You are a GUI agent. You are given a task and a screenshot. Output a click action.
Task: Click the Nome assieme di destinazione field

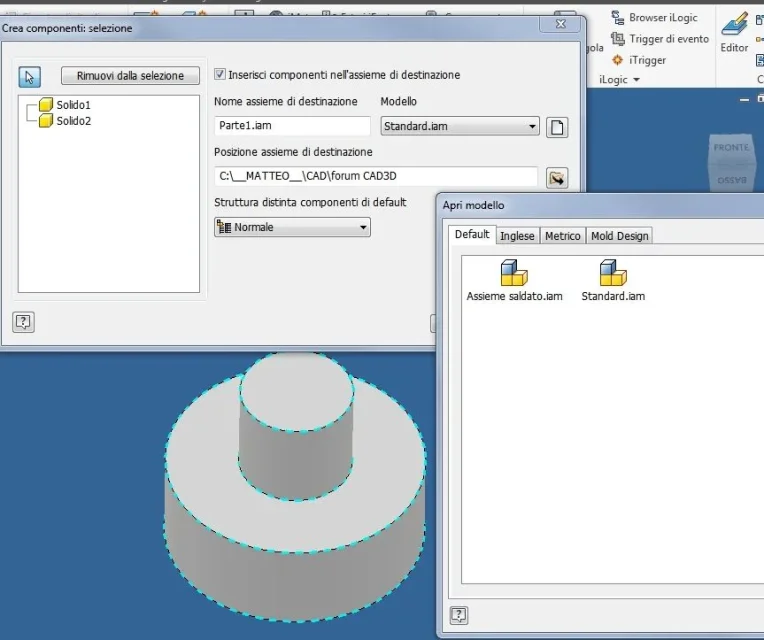292,126
